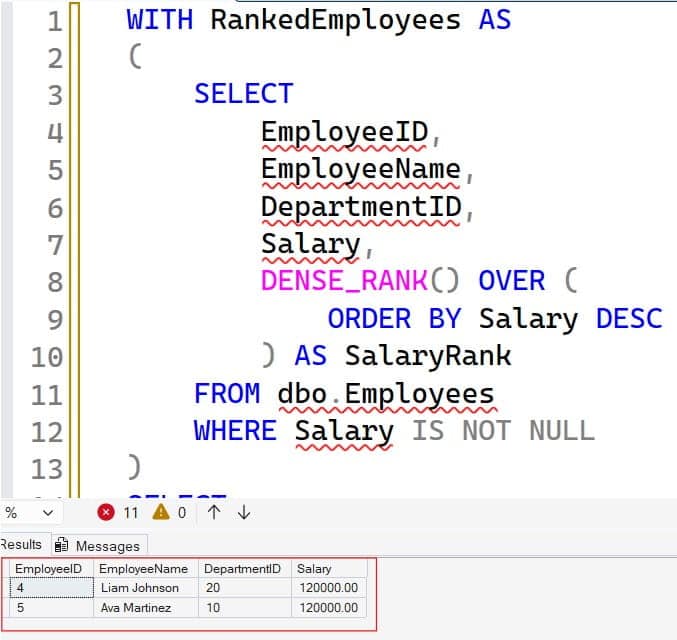Viewport: 677px width, 640px height.
Task: Click DepartmentID cell showing 20
Action: click(245, 588)
